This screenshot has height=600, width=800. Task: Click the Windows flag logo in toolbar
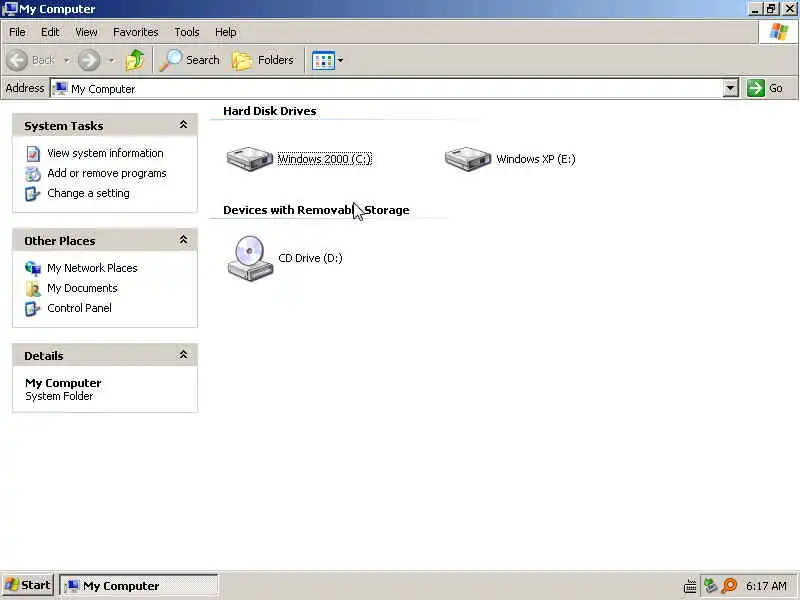pos(778,32)
